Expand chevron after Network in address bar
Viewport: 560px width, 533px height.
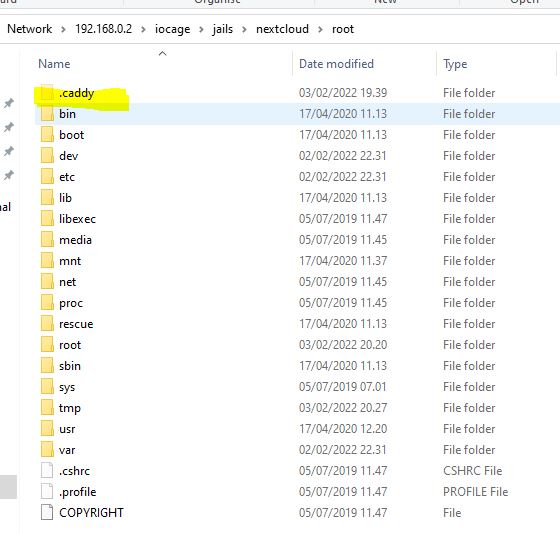tap(63, 29)
